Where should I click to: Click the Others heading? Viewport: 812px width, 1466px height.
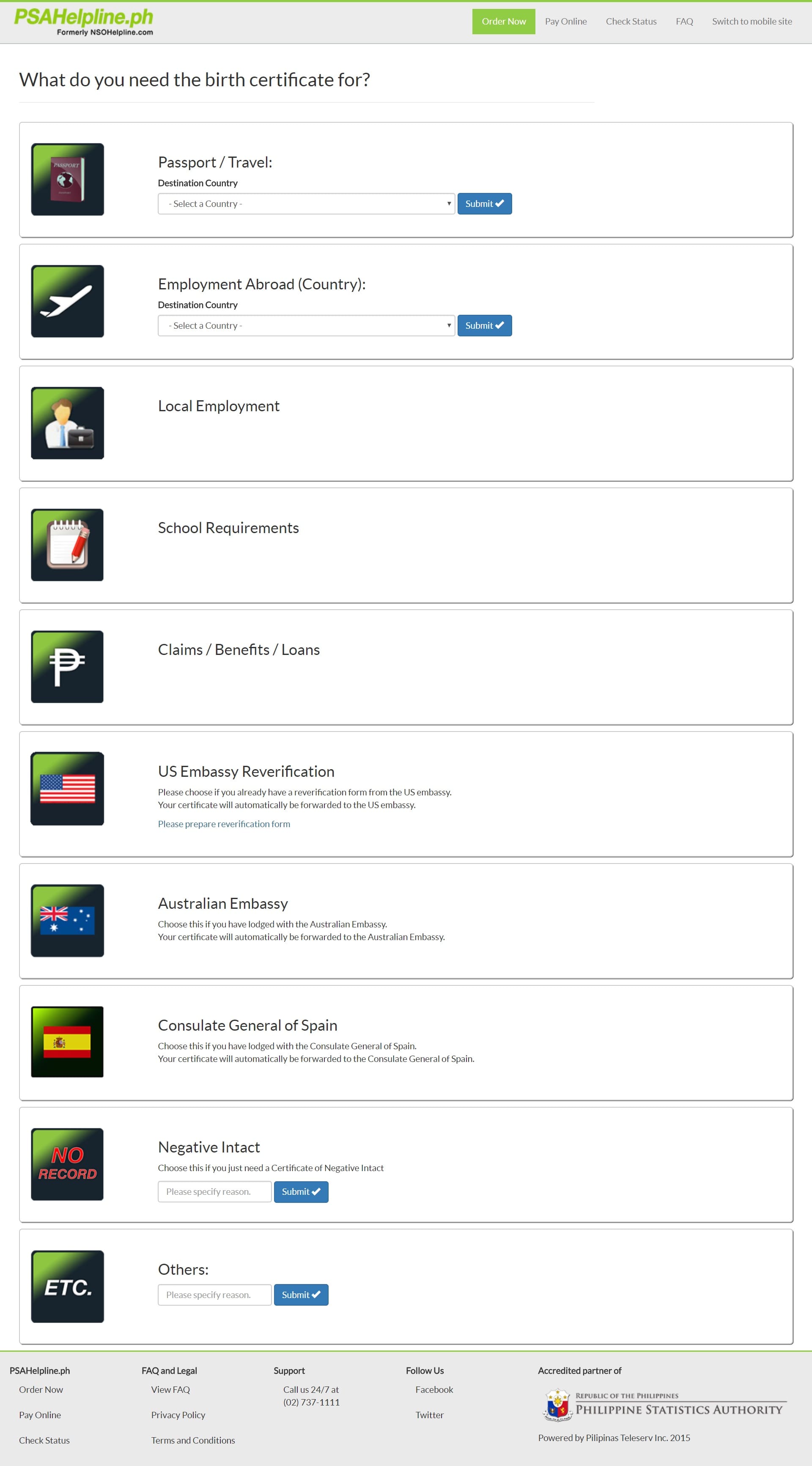tap(183, 1269)
